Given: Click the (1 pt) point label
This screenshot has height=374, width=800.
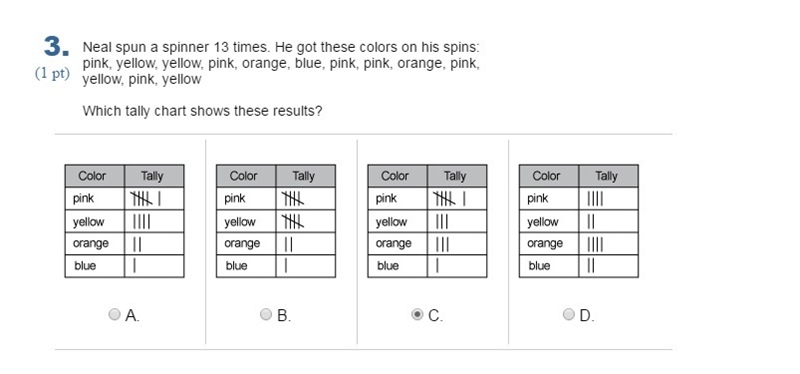Looking at the screenshot, I should pos(52,73).
